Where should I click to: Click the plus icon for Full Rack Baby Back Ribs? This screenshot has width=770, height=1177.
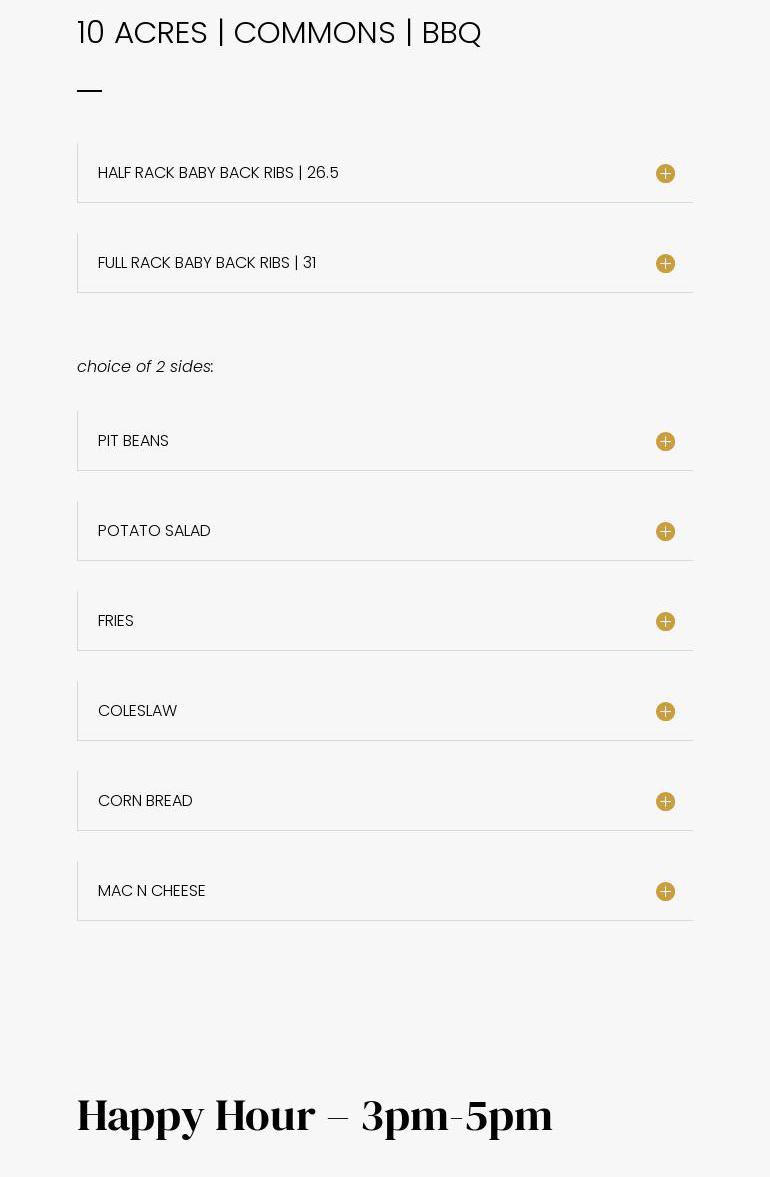[x=665, y=264]
